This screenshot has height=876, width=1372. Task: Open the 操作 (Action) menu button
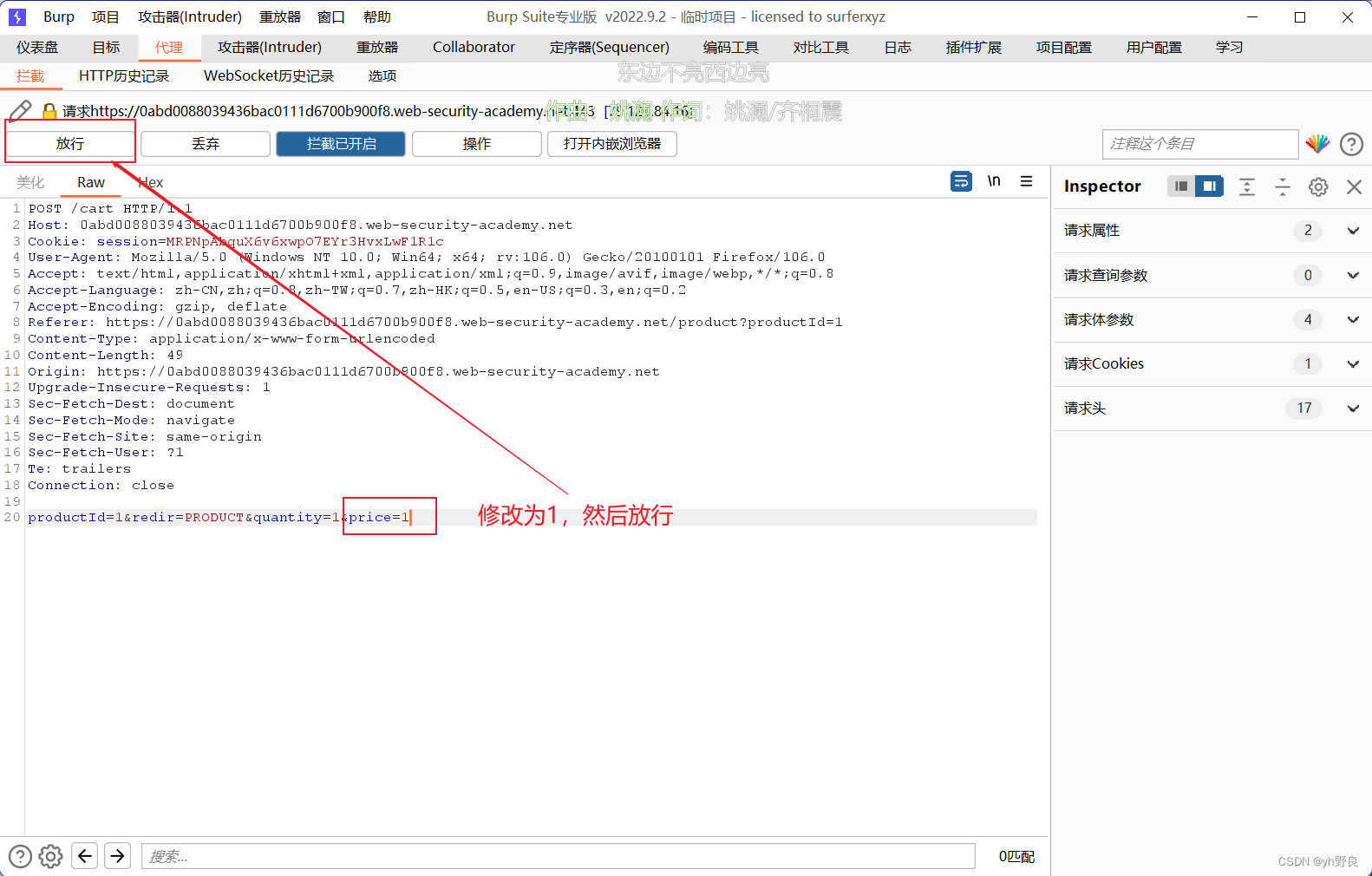point(476,144)
